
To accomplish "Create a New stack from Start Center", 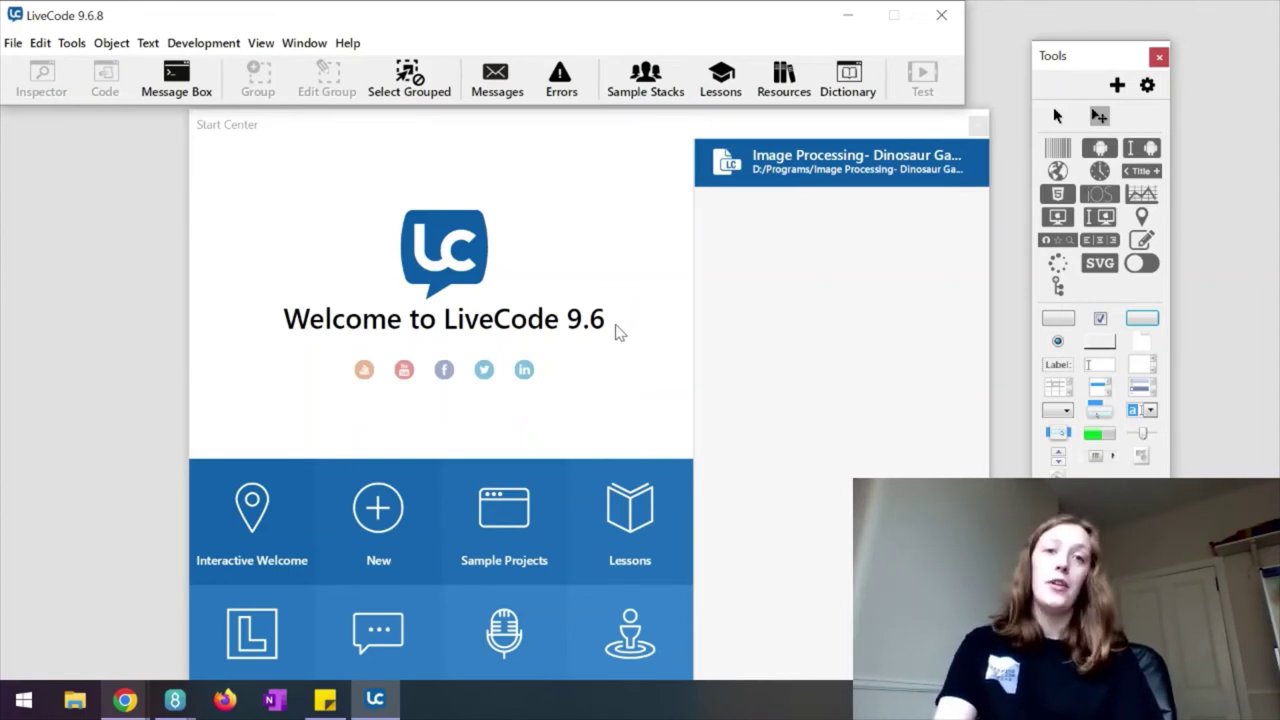I will [378, 523].
